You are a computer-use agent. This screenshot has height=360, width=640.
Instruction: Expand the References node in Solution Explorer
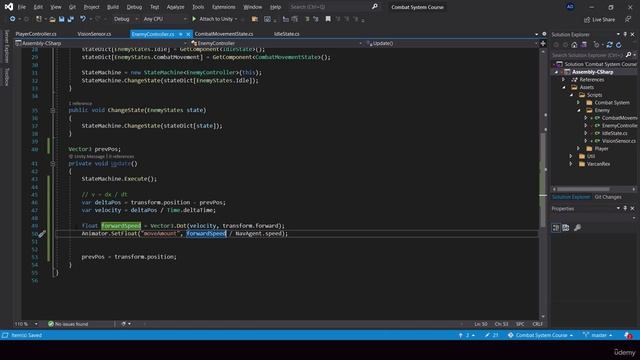tap(564, 80)
